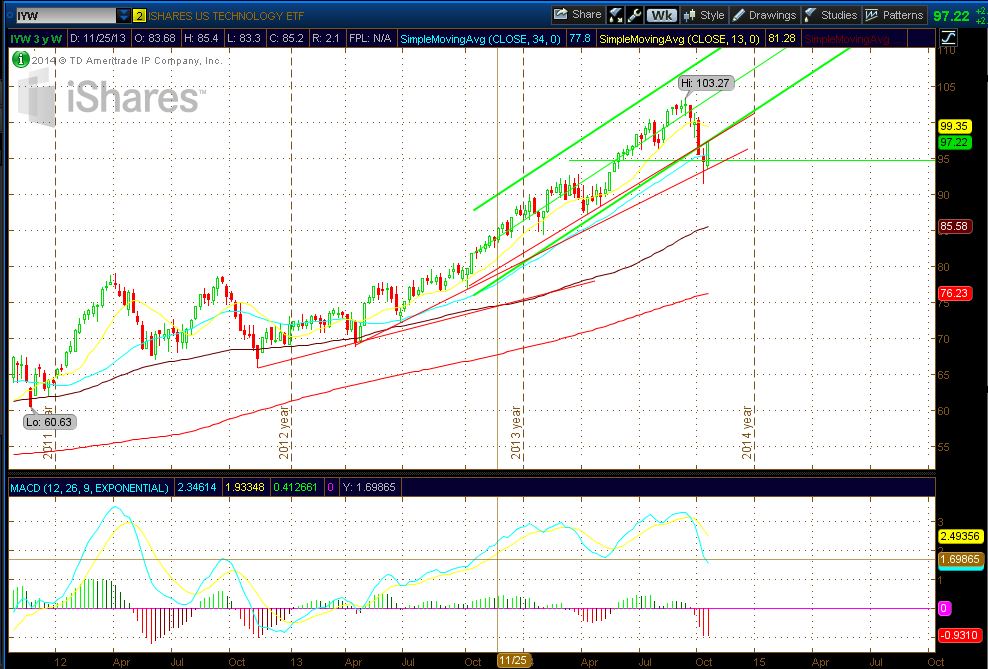Click the IYW 3 y W aggregation label

pyautogui.click(x=37, y=39)
